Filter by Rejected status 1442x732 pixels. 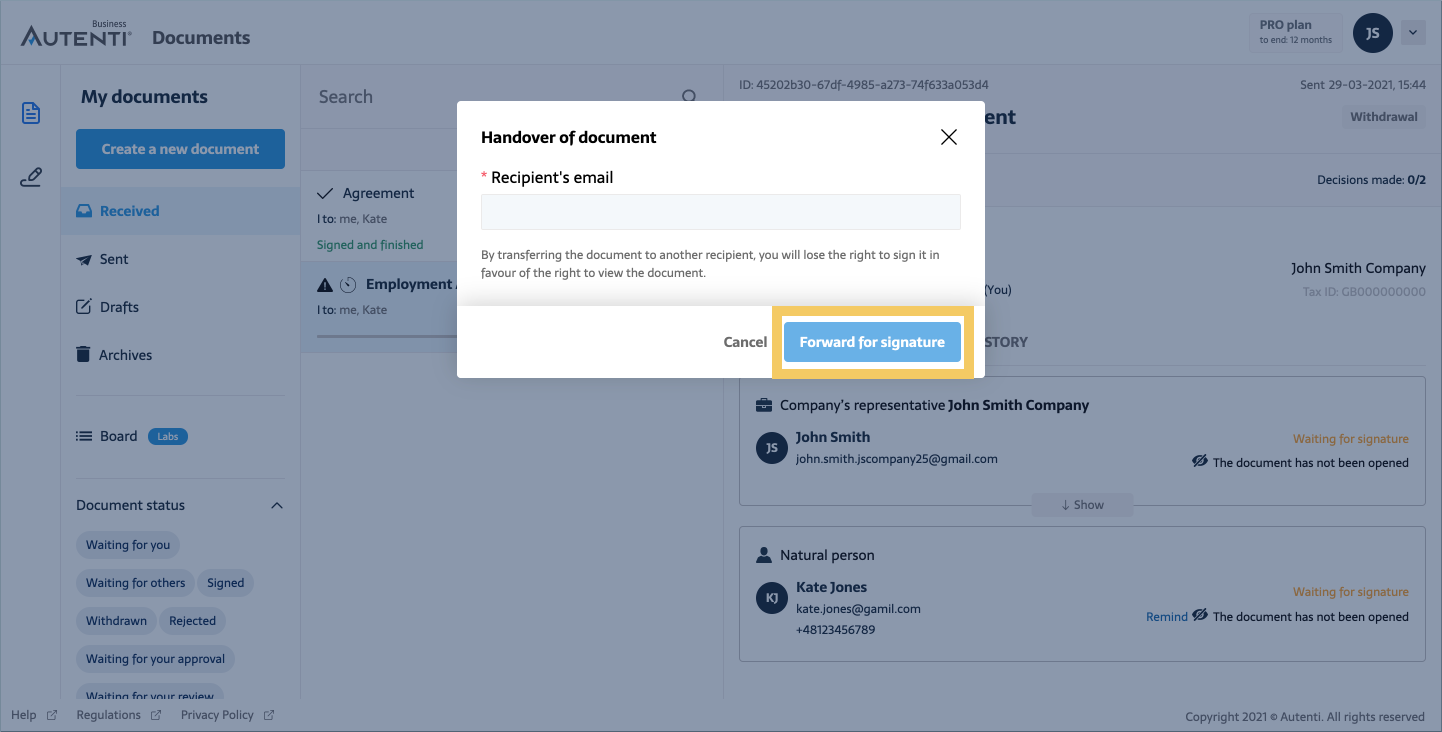click(192, 621)
